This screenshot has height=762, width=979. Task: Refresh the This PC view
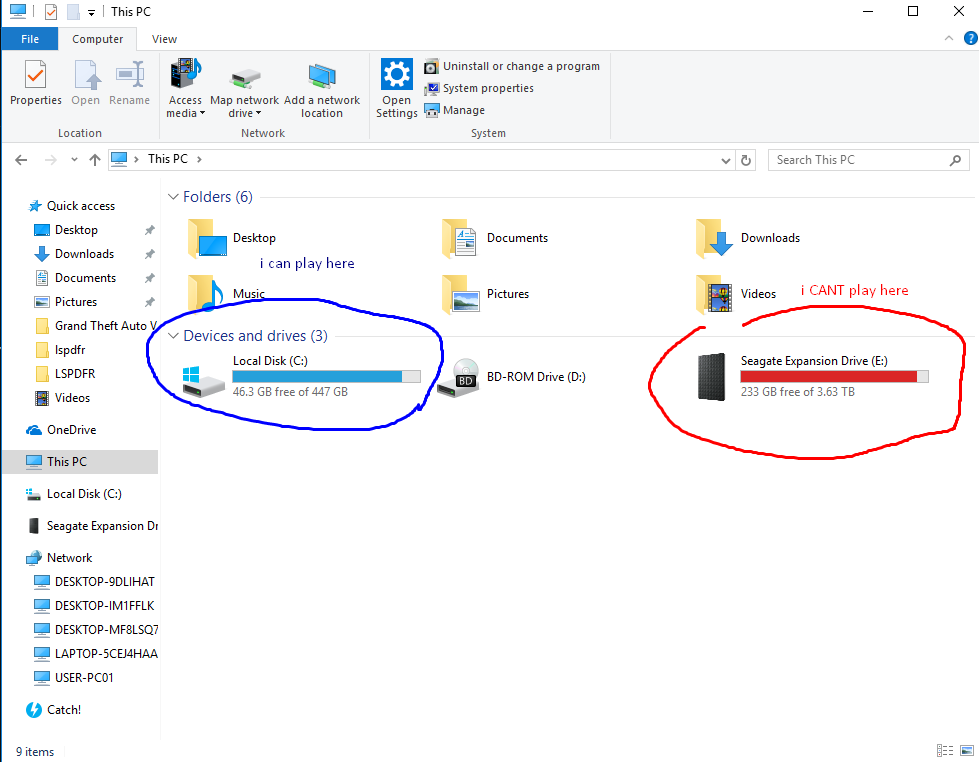(745, 161)
